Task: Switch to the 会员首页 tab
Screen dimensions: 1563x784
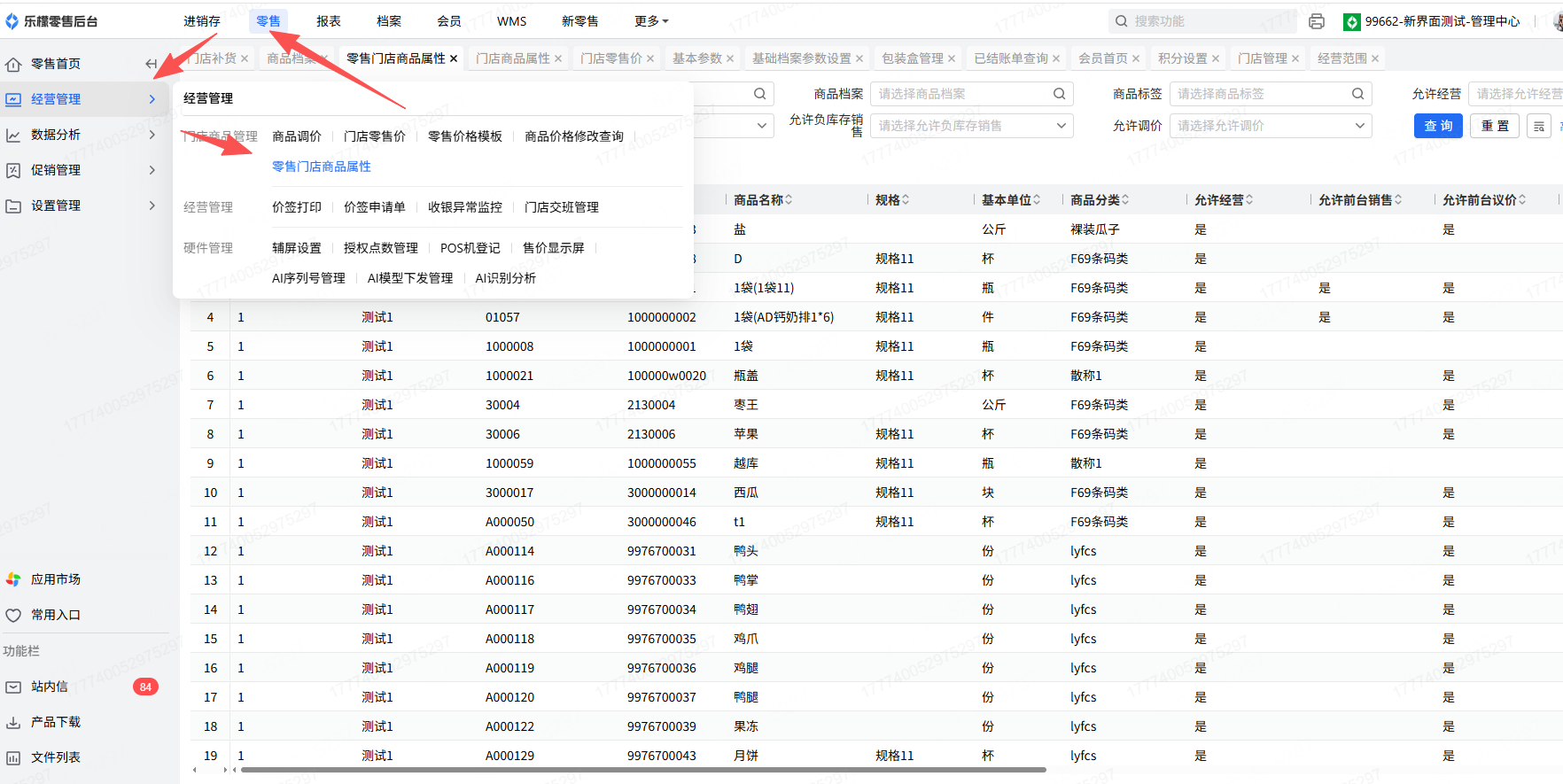Action: 1103,58
